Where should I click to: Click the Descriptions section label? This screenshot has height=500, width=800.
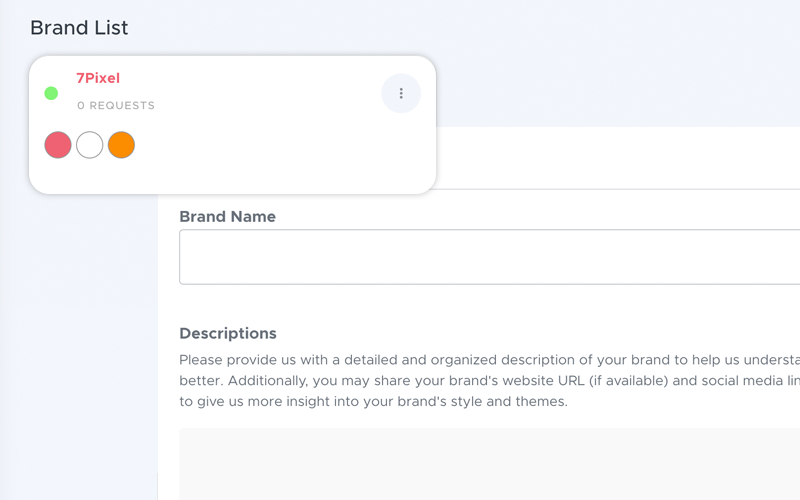(x=228, y=333)
